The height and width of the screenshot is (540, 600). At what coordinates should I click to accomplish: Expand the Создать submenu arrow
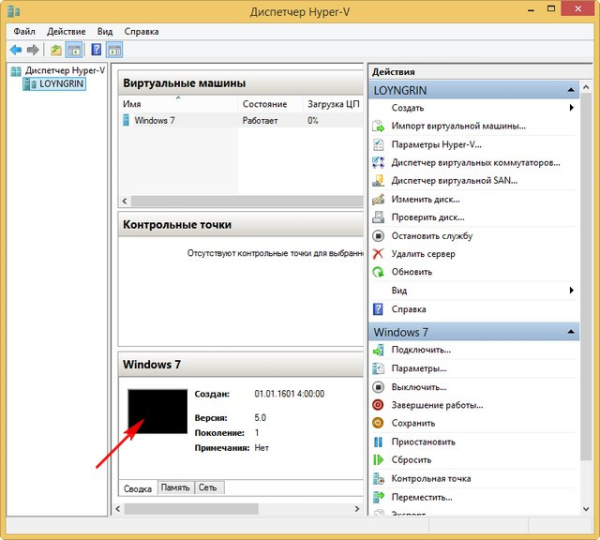[571, 108]
